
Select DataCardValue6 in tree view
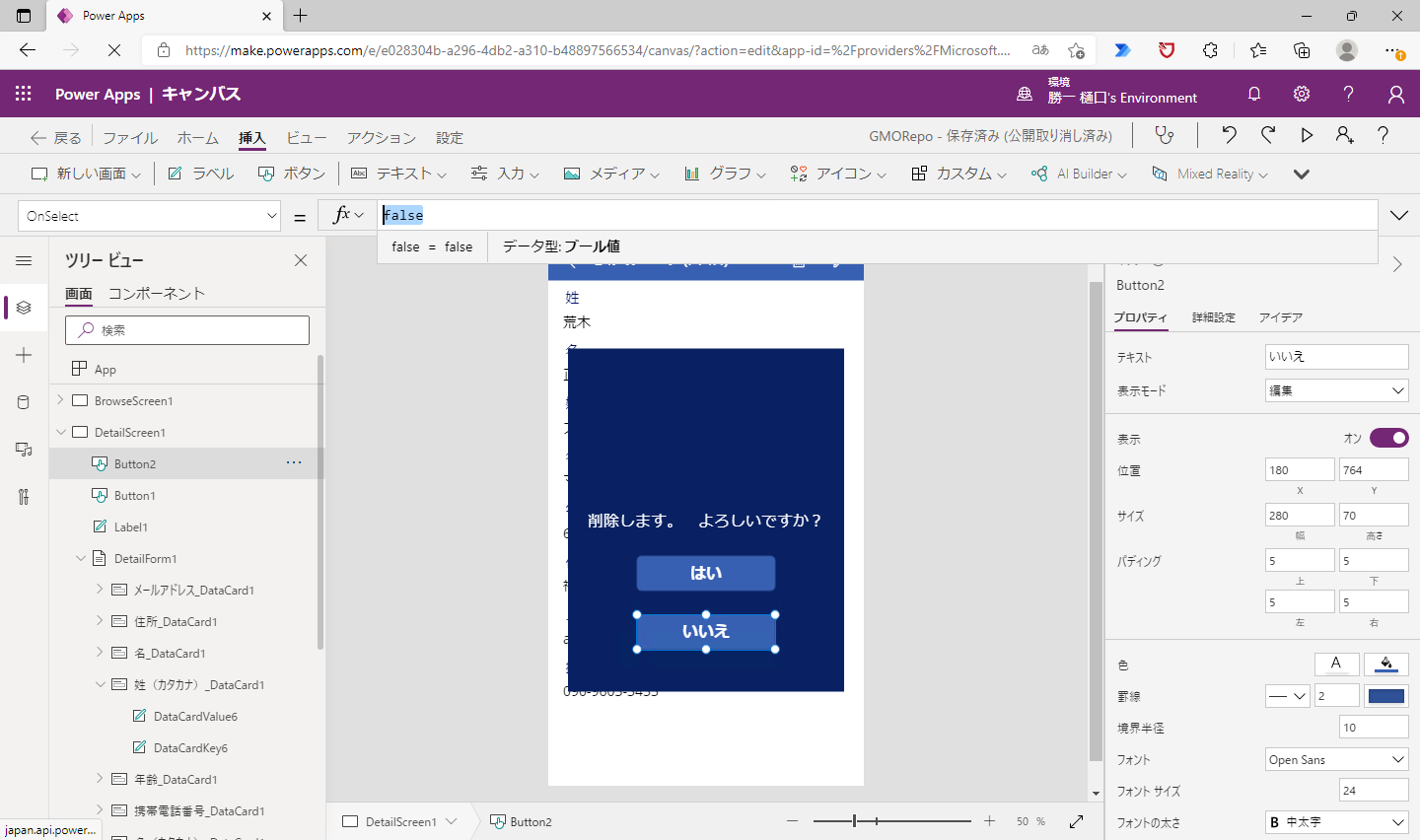(x=195, y=716)
